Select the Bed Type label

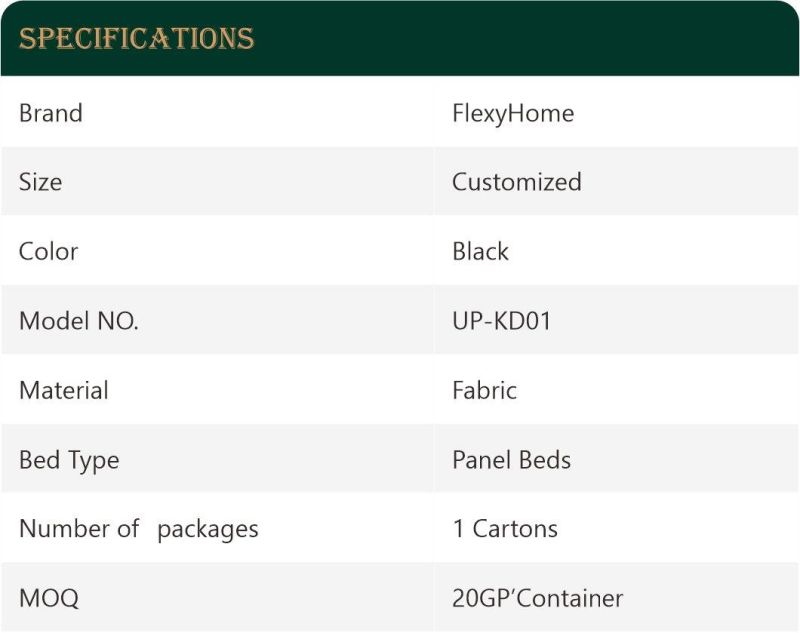coord(69,461)
